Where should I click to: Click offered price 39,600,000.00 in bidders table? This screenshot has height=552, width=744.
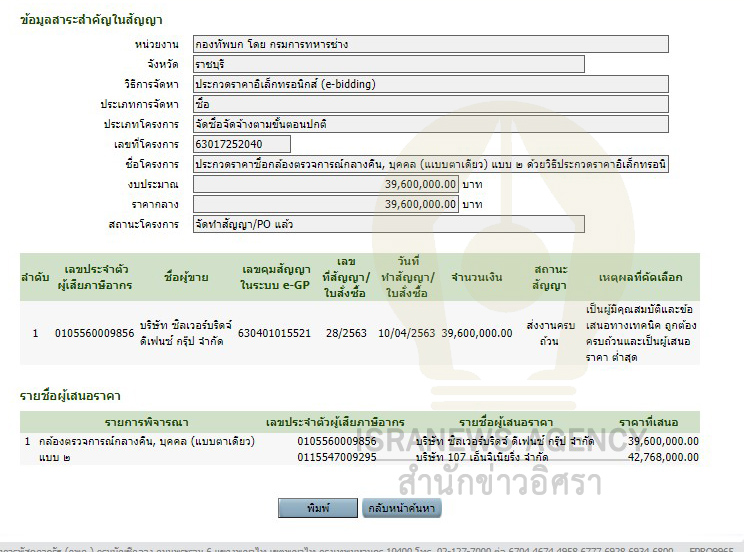point(663,441)
